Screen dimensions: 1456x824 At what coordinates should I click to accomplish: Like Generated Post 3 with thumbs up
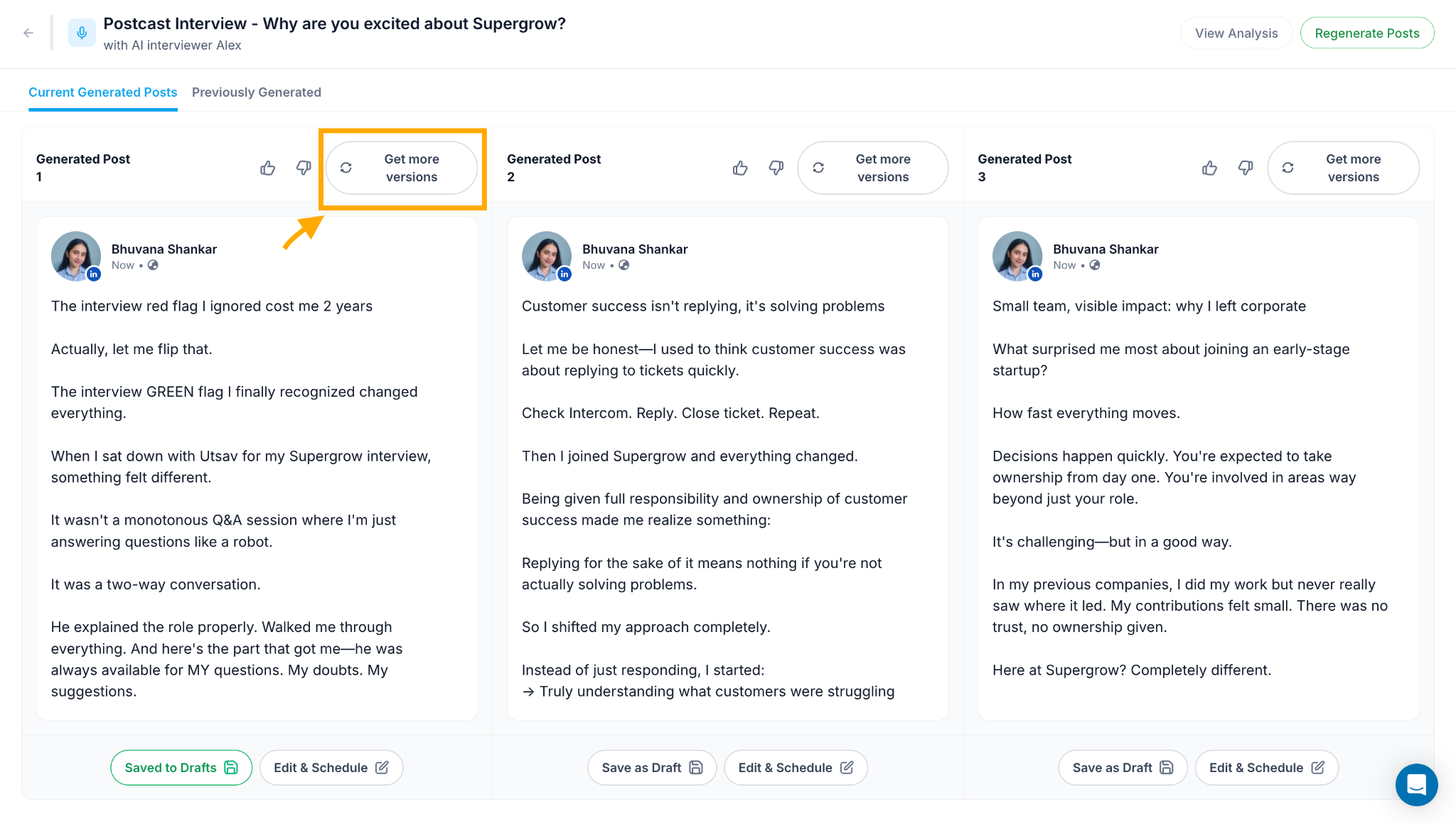click(x=1209, y=168)
